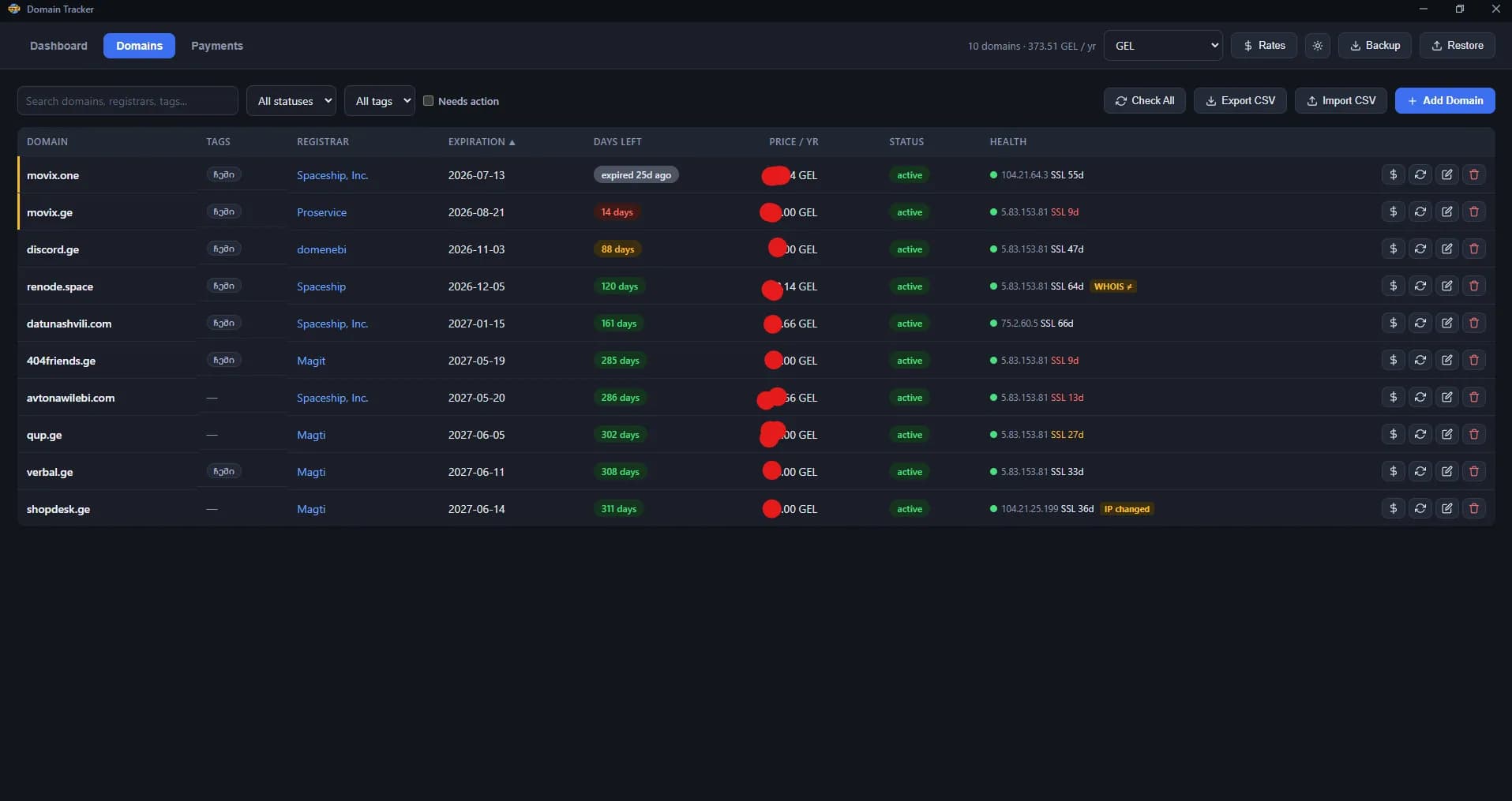Click the Check All button
Screen dimensions: 1512x801
pyautogui.click(x=1145, y=100)
